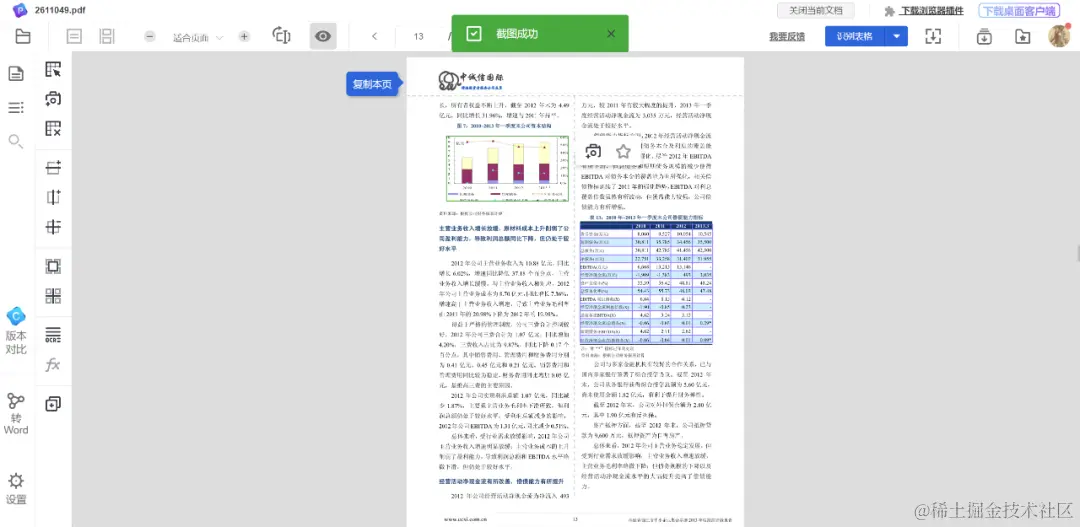Click the floating star favorite icon on page
1080x527 pixels.
(623, 152)
